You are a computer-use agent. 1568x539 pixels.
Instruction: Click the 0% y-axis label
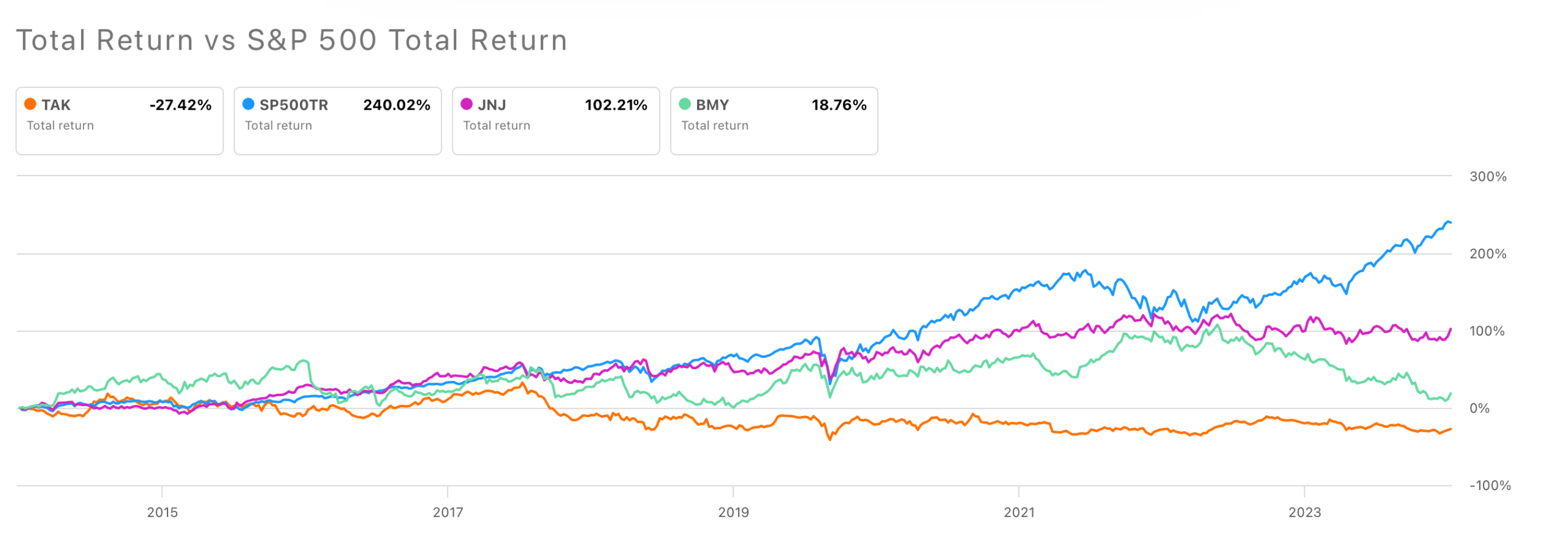1480,409
